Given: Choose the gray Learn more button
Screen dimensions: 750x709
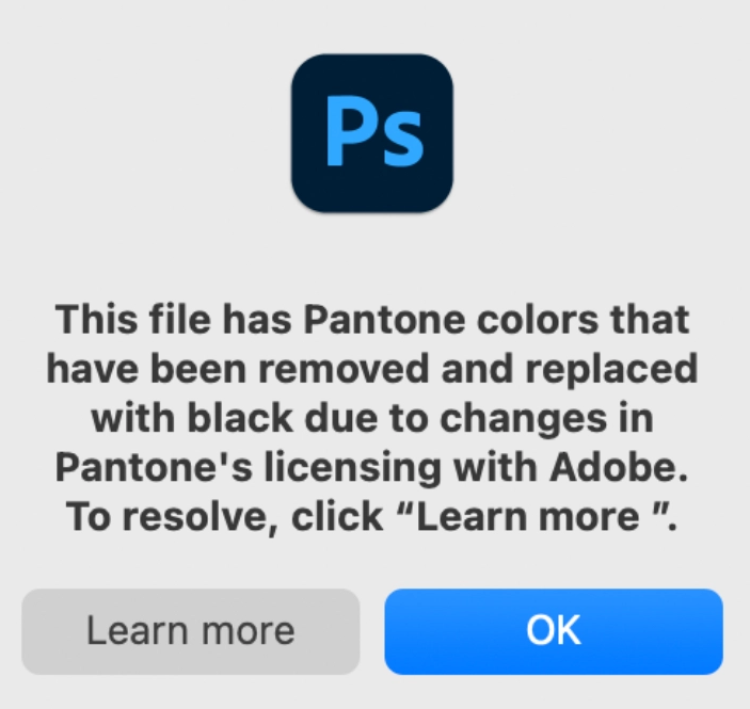Looking at the screenshot, I should click(190, 631).
